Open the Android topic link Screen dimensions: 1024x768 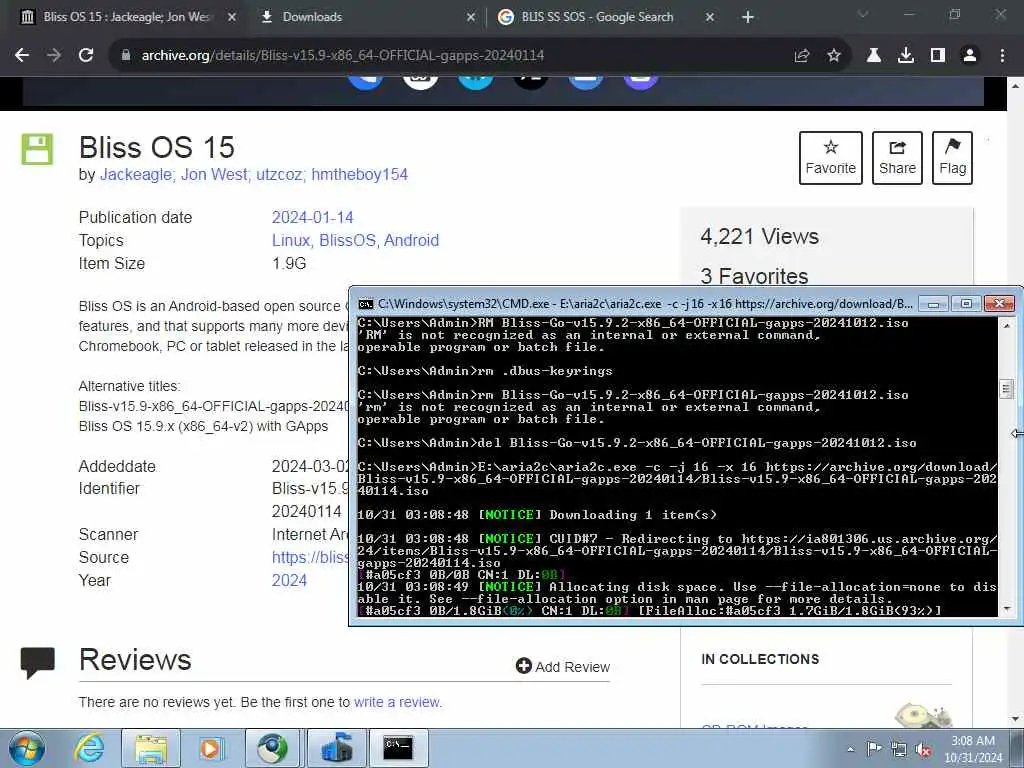click(411, 240)
